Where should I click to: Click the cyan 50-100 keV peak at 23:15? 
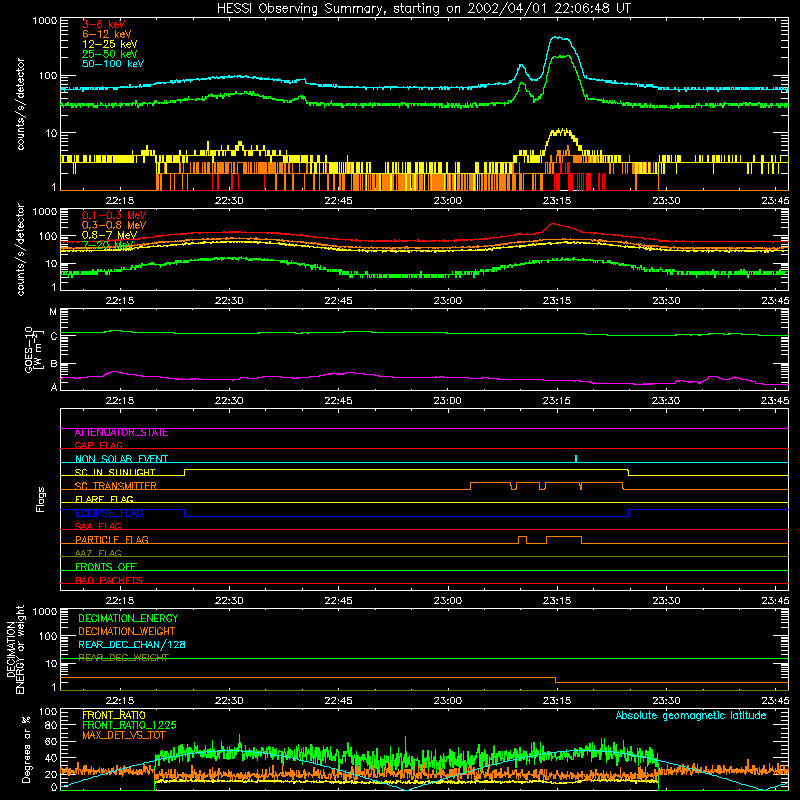click(560, 38)
